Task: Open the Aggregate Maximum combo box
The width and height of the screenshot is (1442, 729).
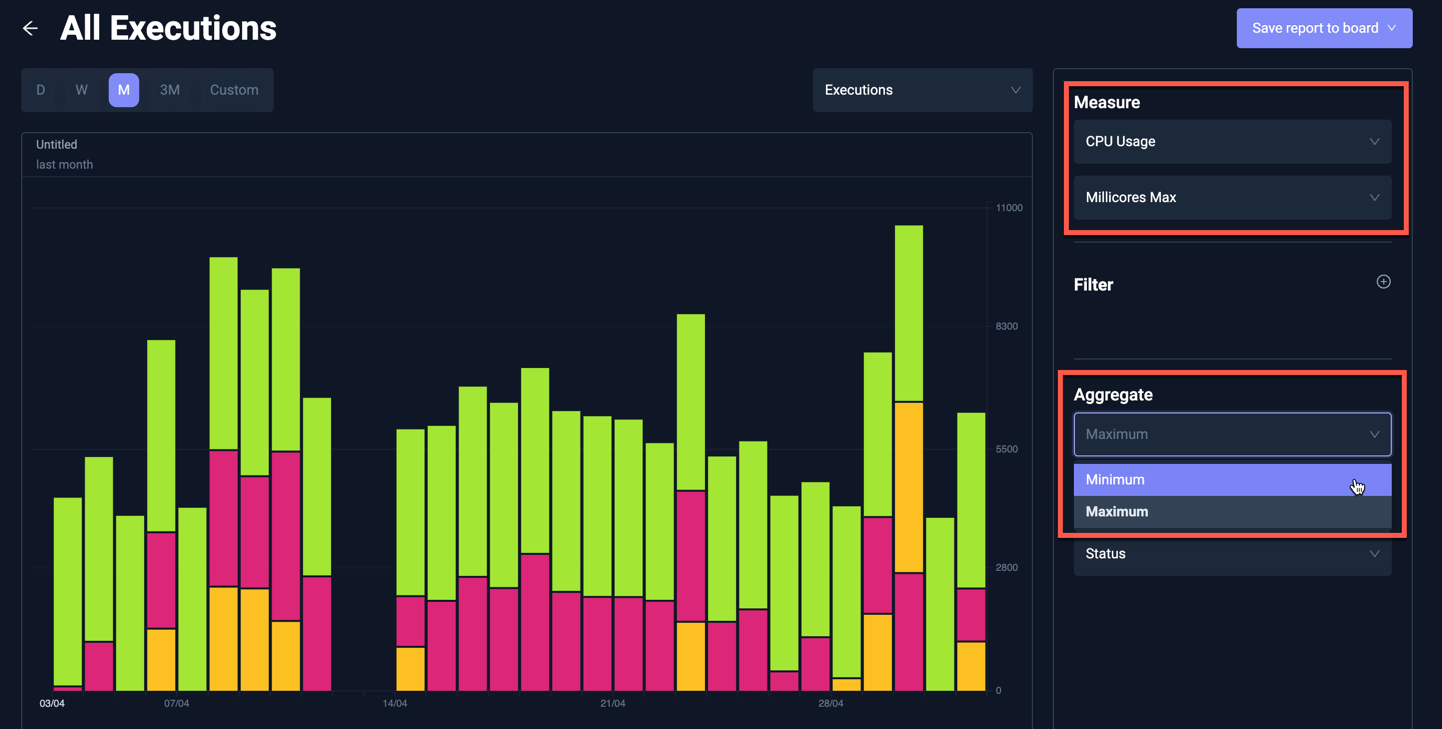Action: coord(1232,433)
